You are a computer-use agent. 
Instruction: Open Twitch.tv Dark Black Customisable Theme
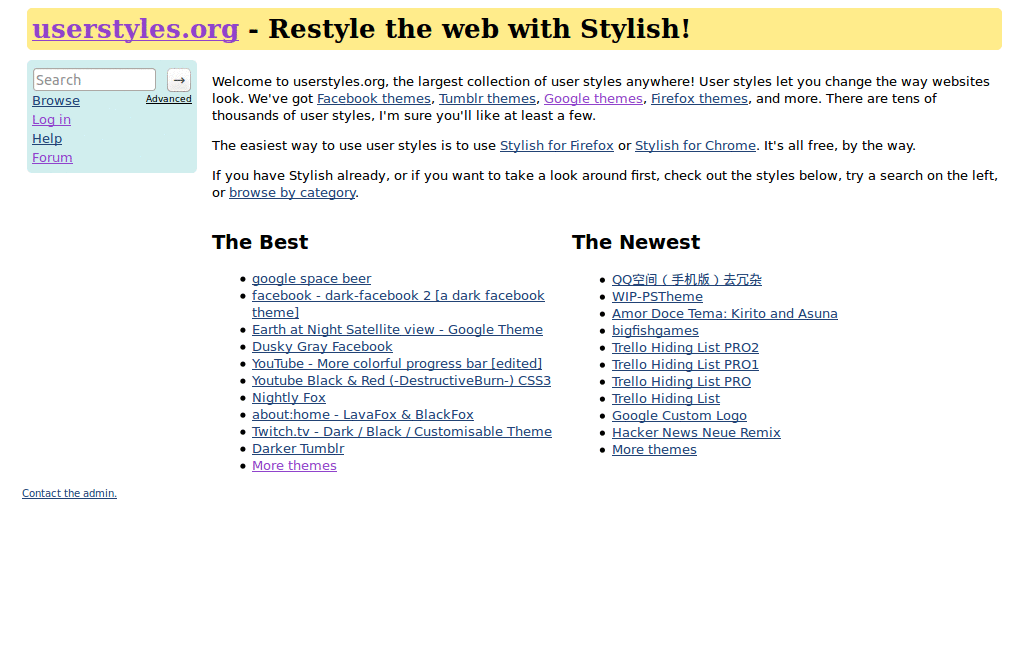[x=402, y=432]
